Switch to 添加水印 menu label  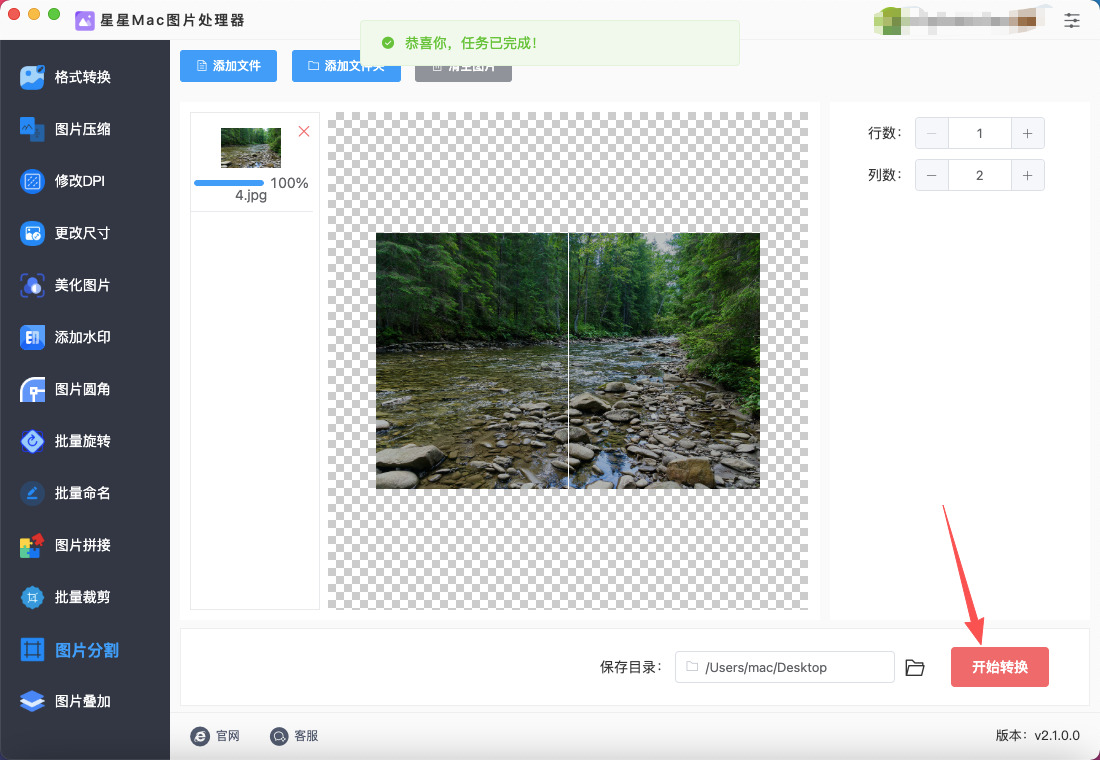pos(83,337)
